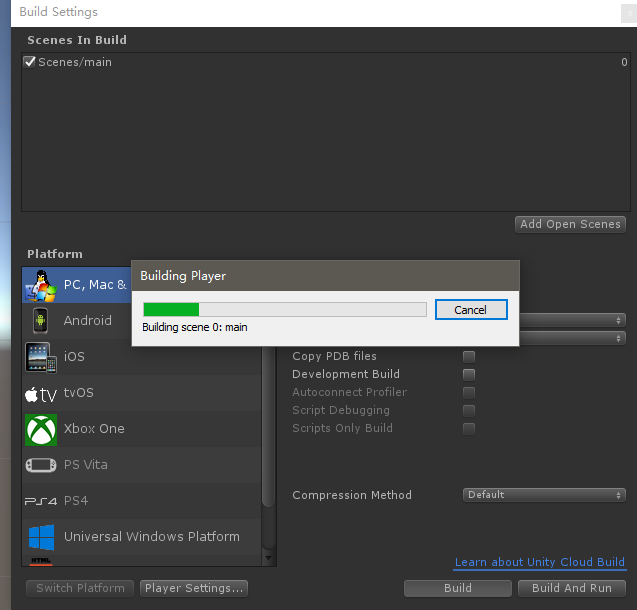Click the scene index 0 value

624,62
